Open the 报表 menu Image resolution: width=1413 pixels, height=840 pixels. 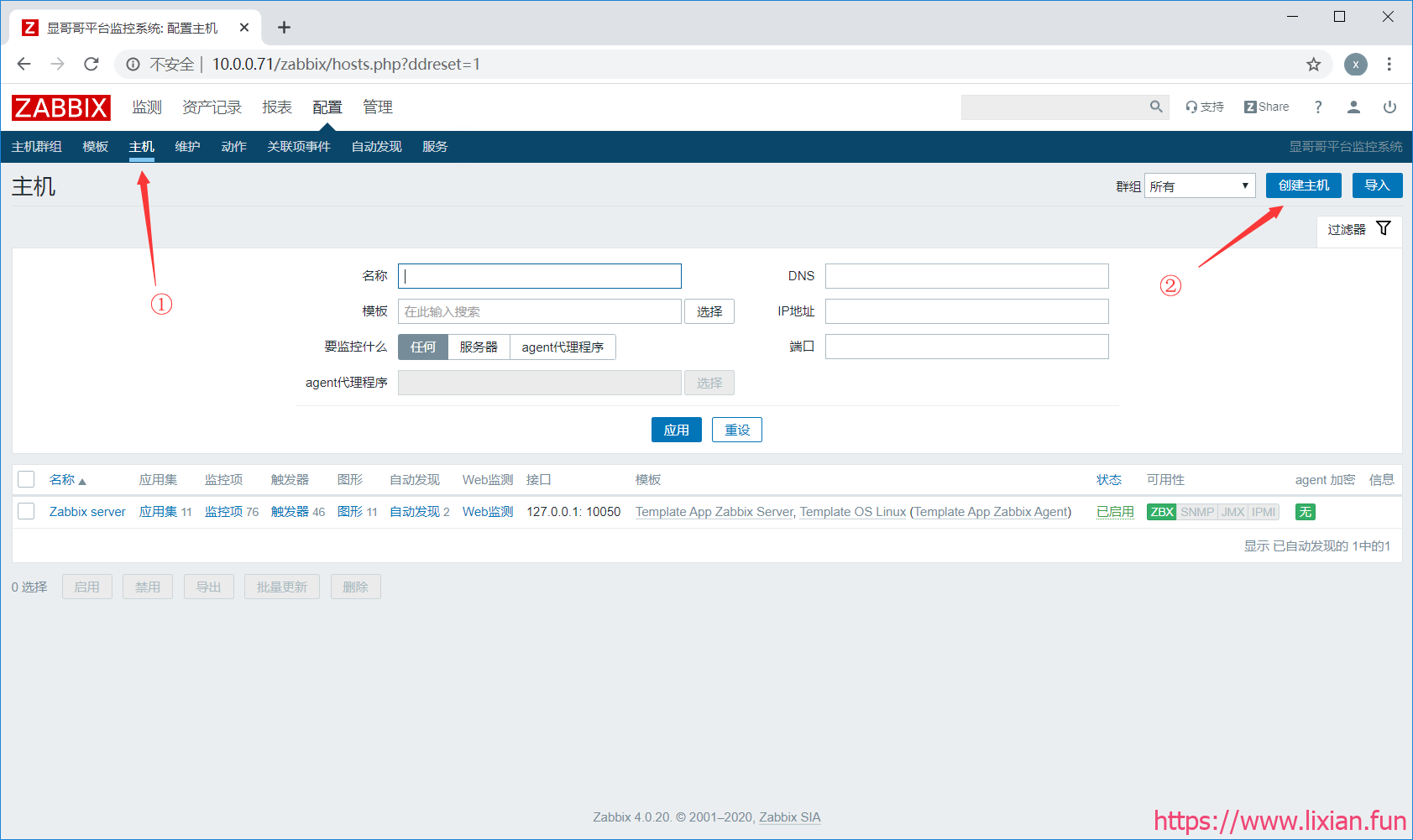pyautogui.click(x=277, y=107)
